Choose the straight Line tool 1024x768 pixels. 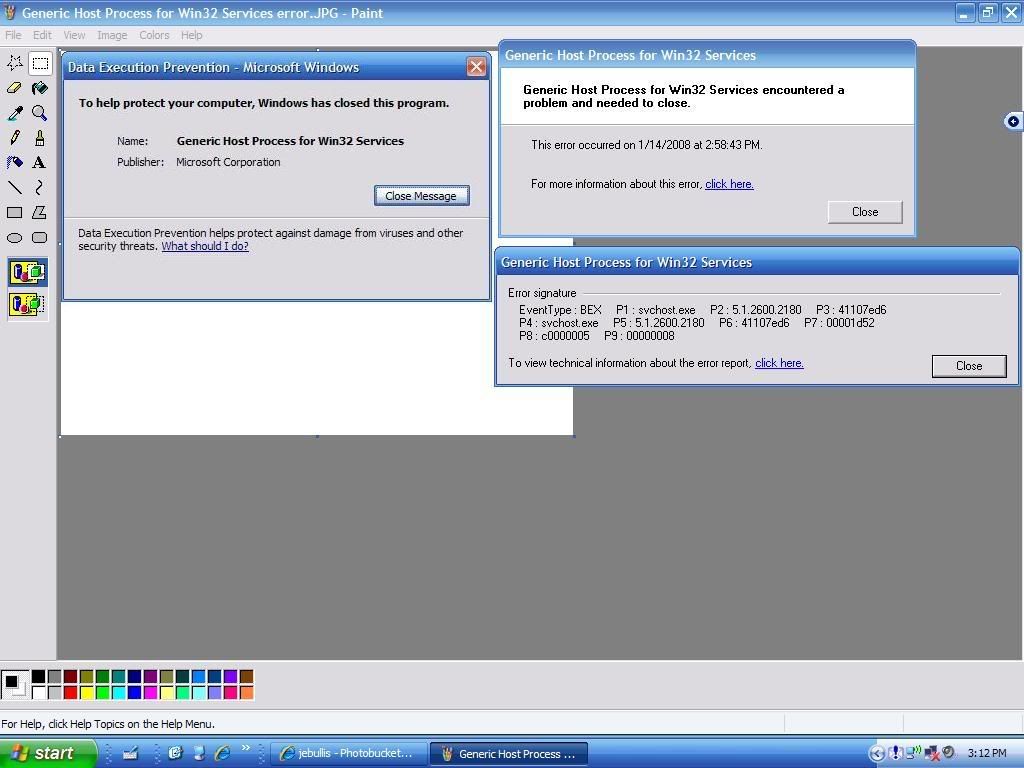tap(14, 188)
